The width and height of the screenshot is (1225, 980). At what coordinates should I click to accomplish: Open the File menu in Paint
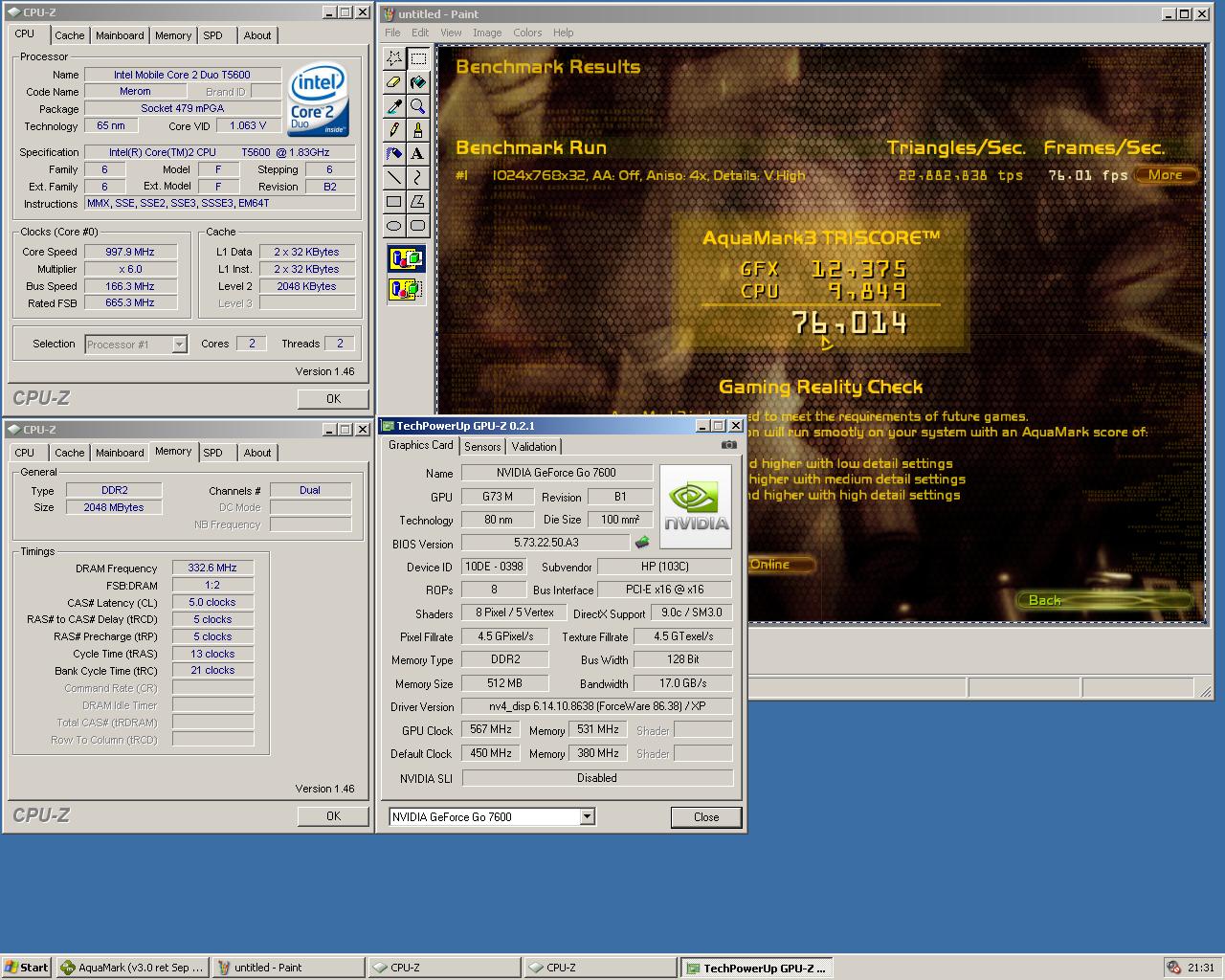coord(392,33)
